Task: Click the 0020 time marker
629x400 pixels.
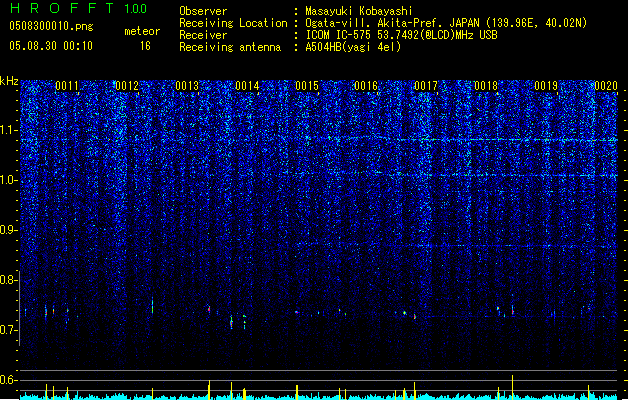Action: (606, 86)
